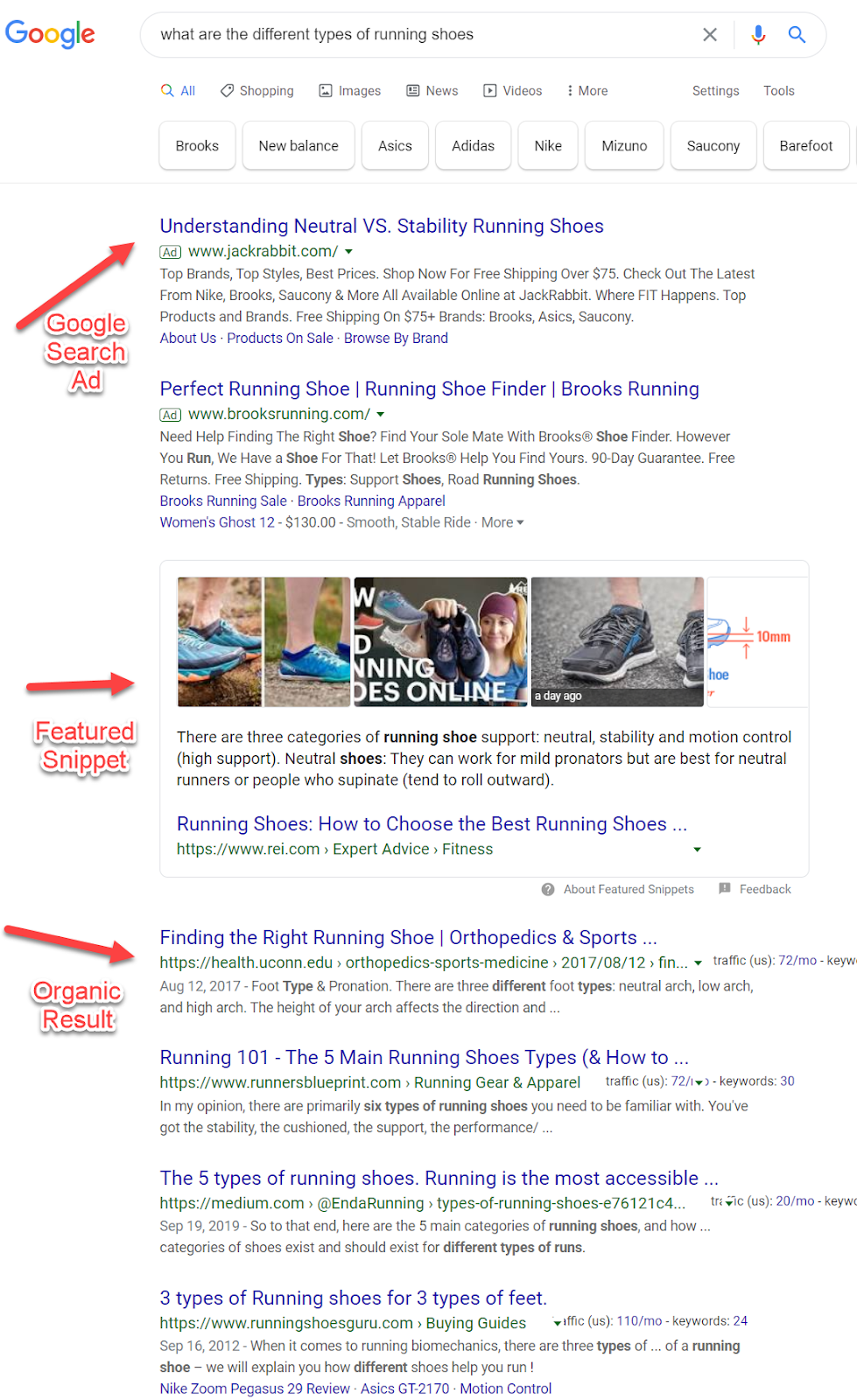Open REI Running Shoes How to Choose link
This screenshot has height=1400, width=857.
click(x=432, y=823)
